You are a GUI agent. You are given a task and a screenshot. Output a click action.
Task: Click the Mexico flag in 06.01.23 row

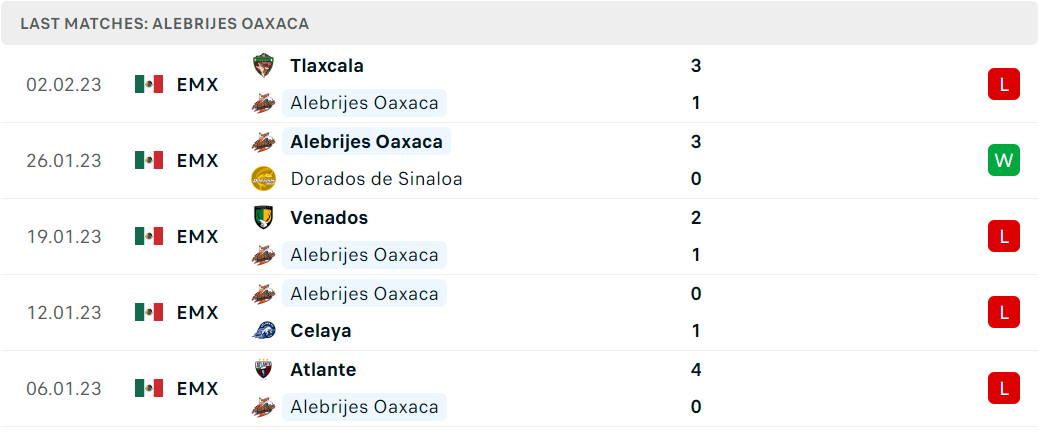(149, 388)
